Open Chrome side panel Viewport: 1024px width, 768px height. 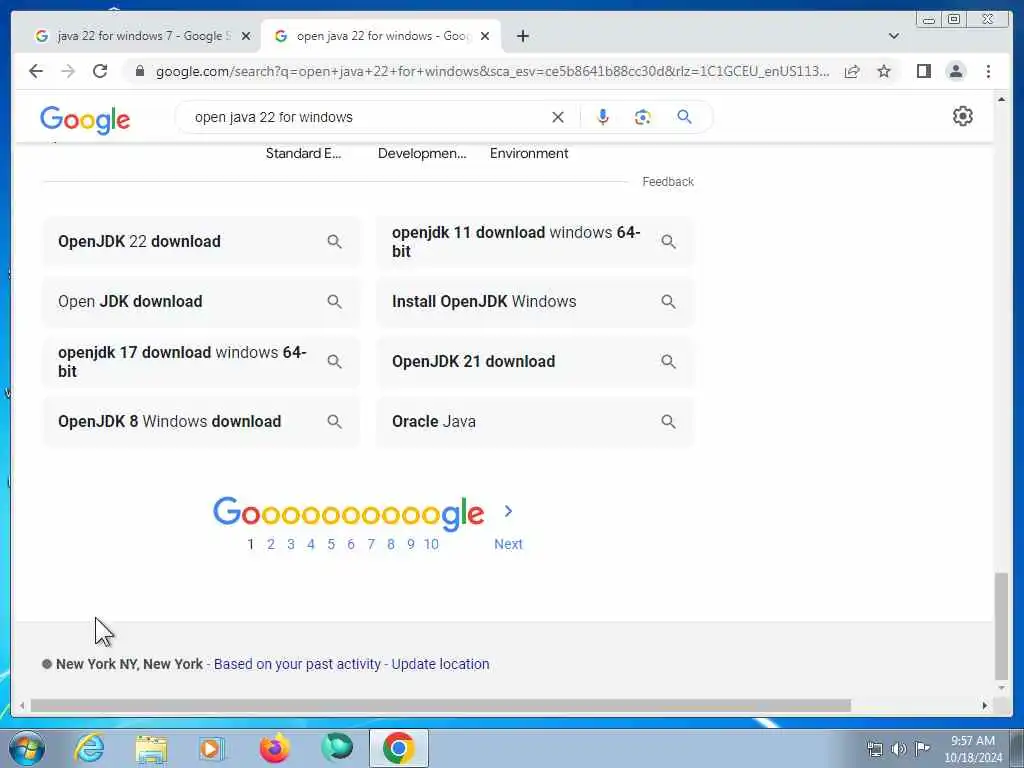(x=923, y=71)
